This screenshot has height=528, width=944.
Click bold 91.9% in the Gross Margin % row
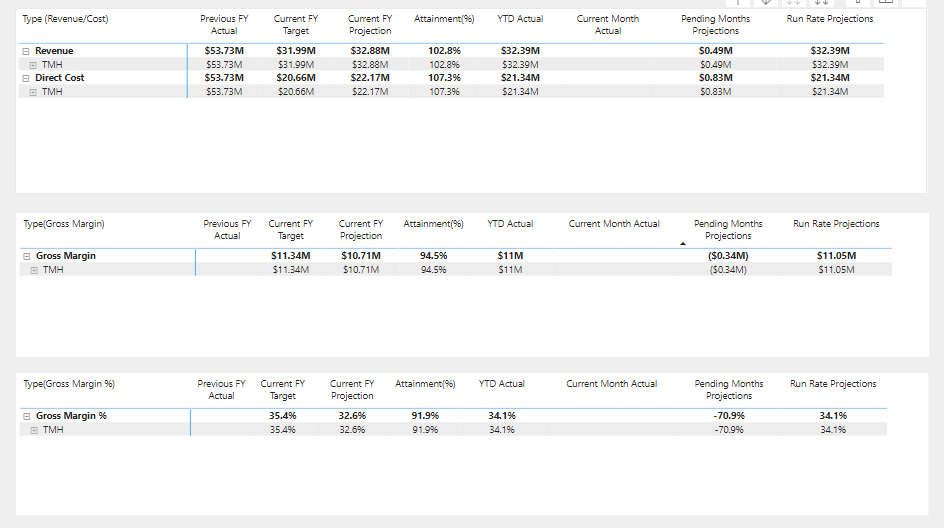click(x=425, y=416)
